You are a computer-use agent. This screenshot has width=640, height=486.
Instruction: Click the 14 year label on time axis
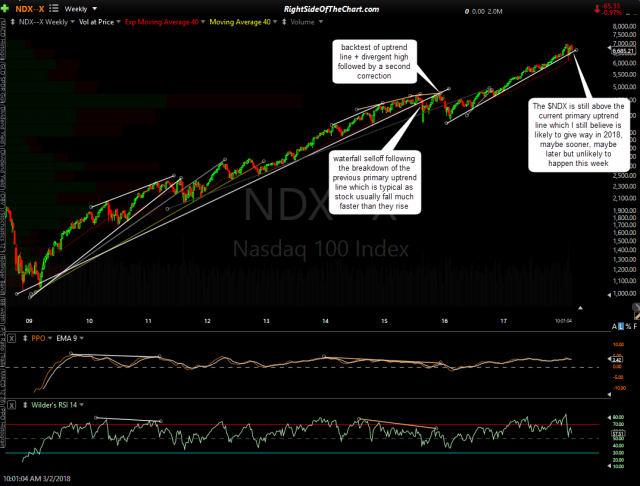point(325,321)
